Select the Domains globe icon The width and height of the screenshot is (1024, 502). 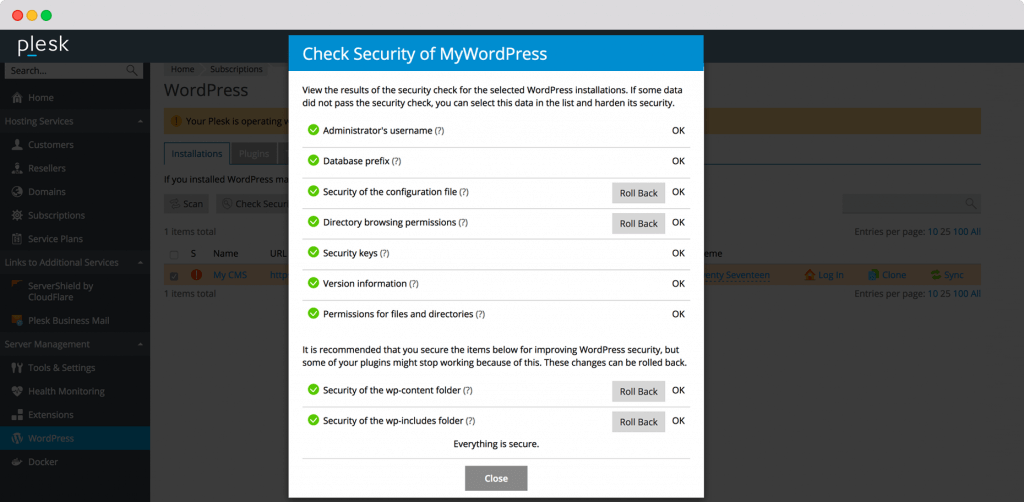tap(17, 192)
